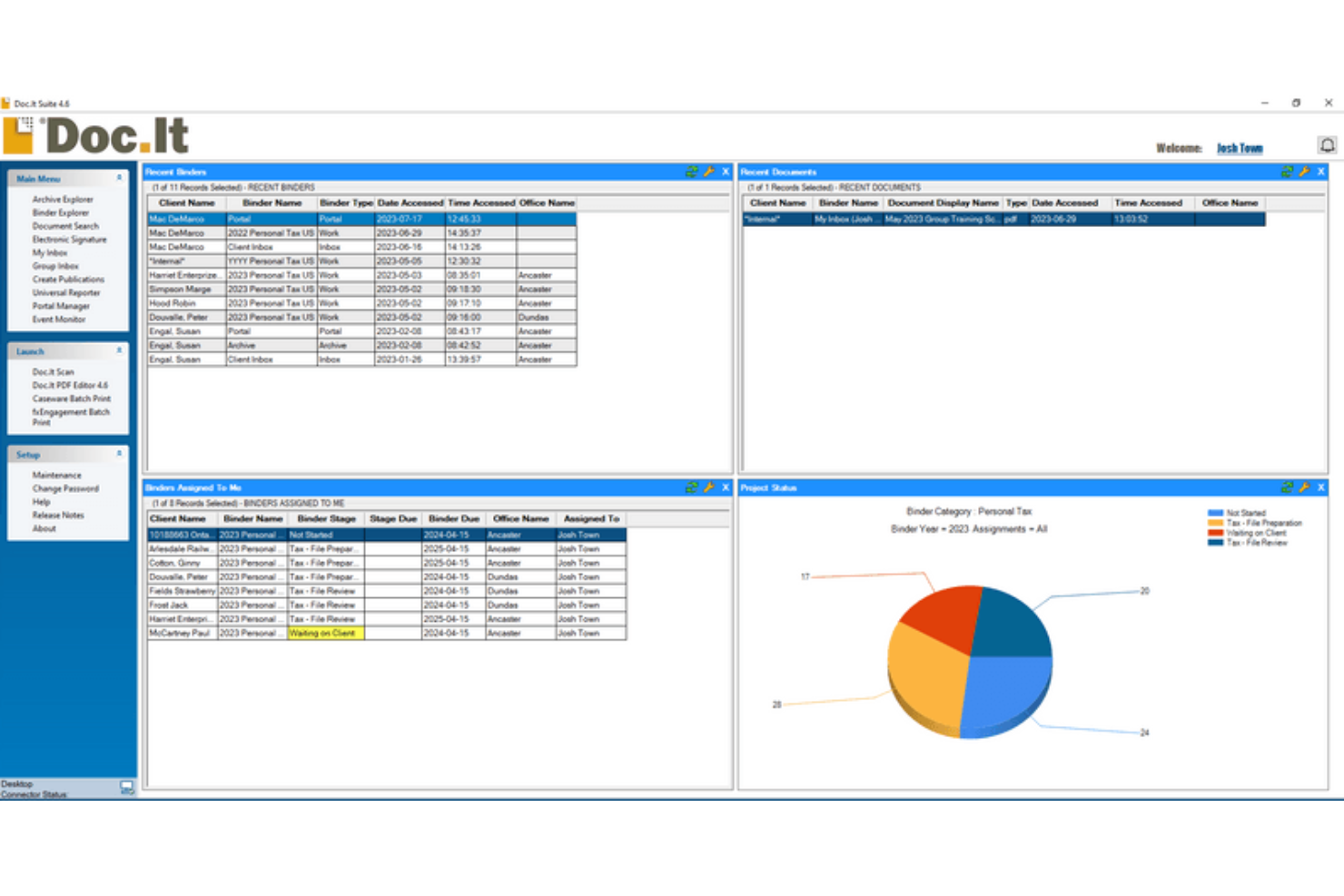The height and width of the screenshot is (896, 1344).
Task: Select the Engal, Susan Archive binder row
Action: (361, 346)
